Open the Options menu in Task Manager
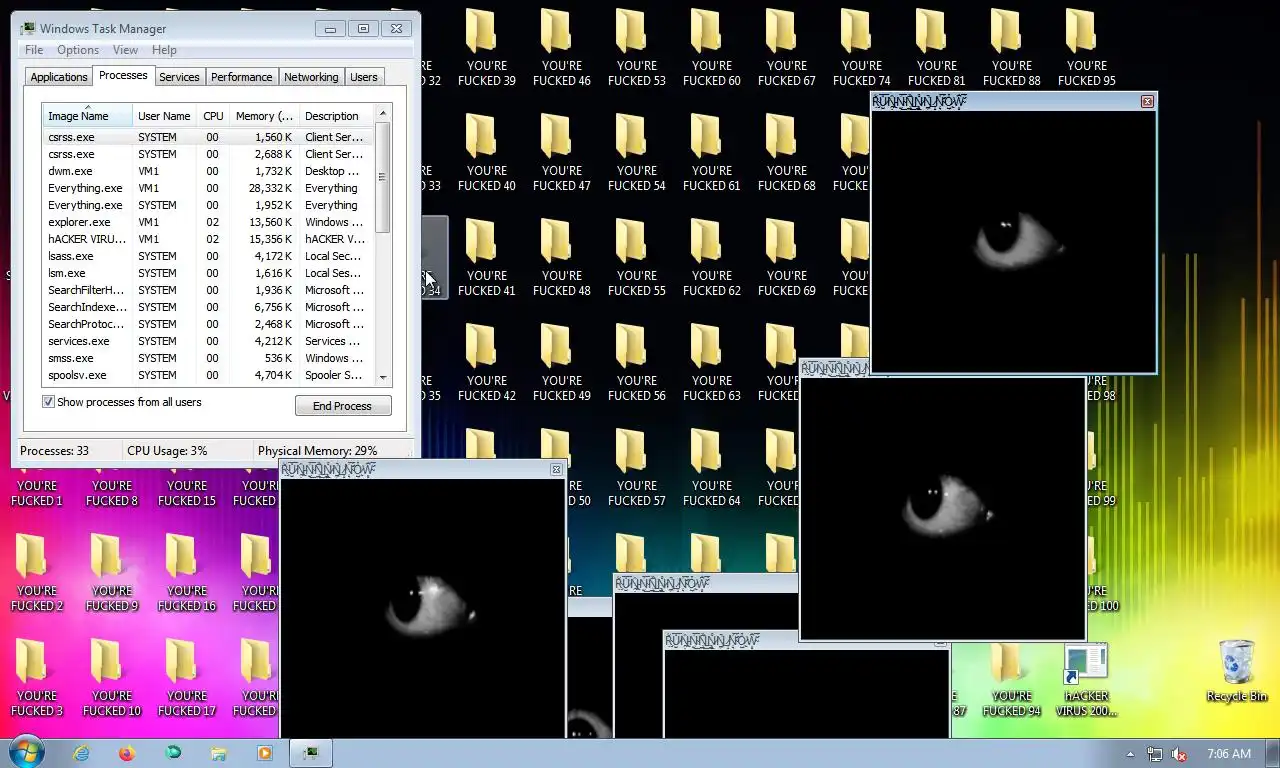The width and height of the screenshot is (1280, 768). pyautogui.click(x=78, y=50)
